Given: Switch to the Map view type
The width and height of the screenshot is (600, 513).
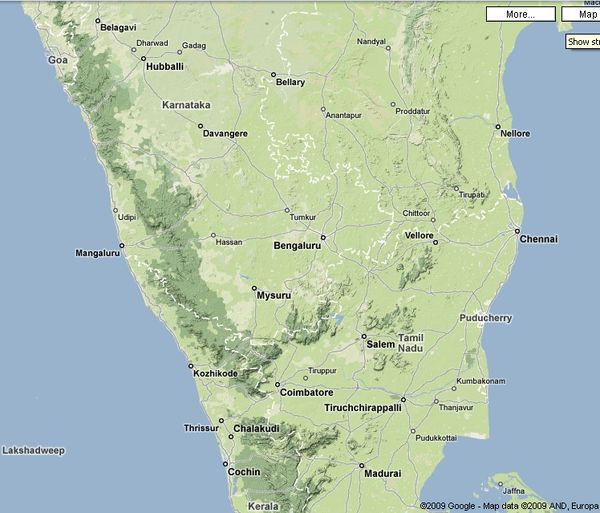Looking at the screenshot, I should [x=582, y=14].
